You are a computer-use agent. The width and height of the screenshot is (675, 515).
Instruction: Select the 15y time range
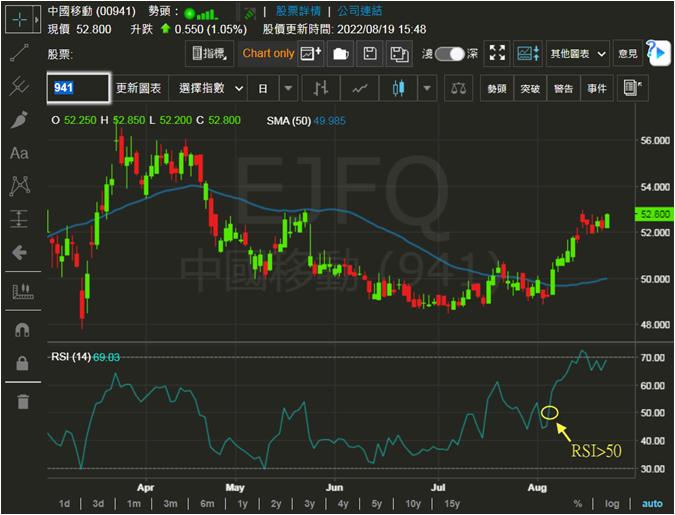pos(452,503)
